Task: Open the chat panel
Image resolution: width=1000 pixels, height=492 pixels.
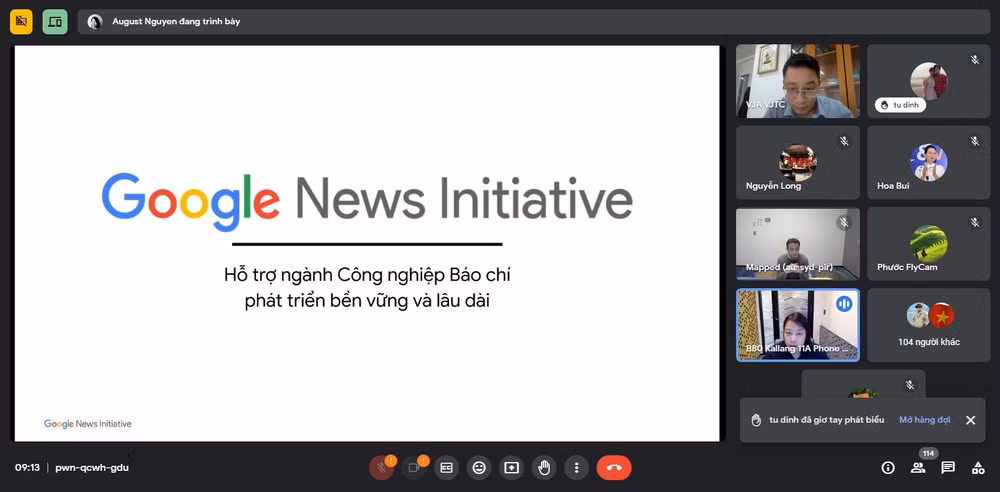Action: pyautogui.click(x=948, y=468)
